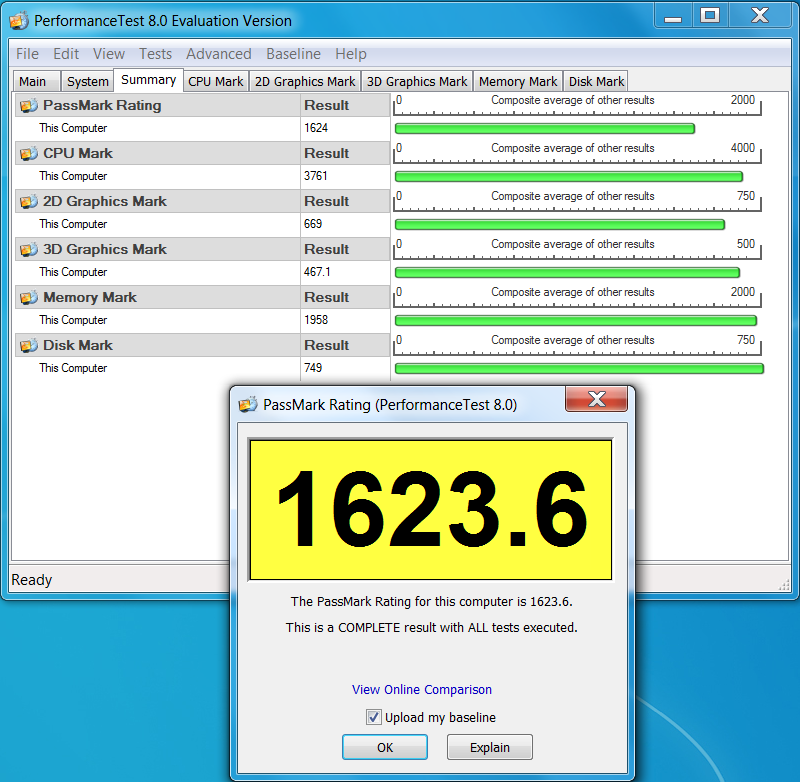Switch to the CPU Mark tab
This screenshot has width=800, height=782.
(216, 82)
